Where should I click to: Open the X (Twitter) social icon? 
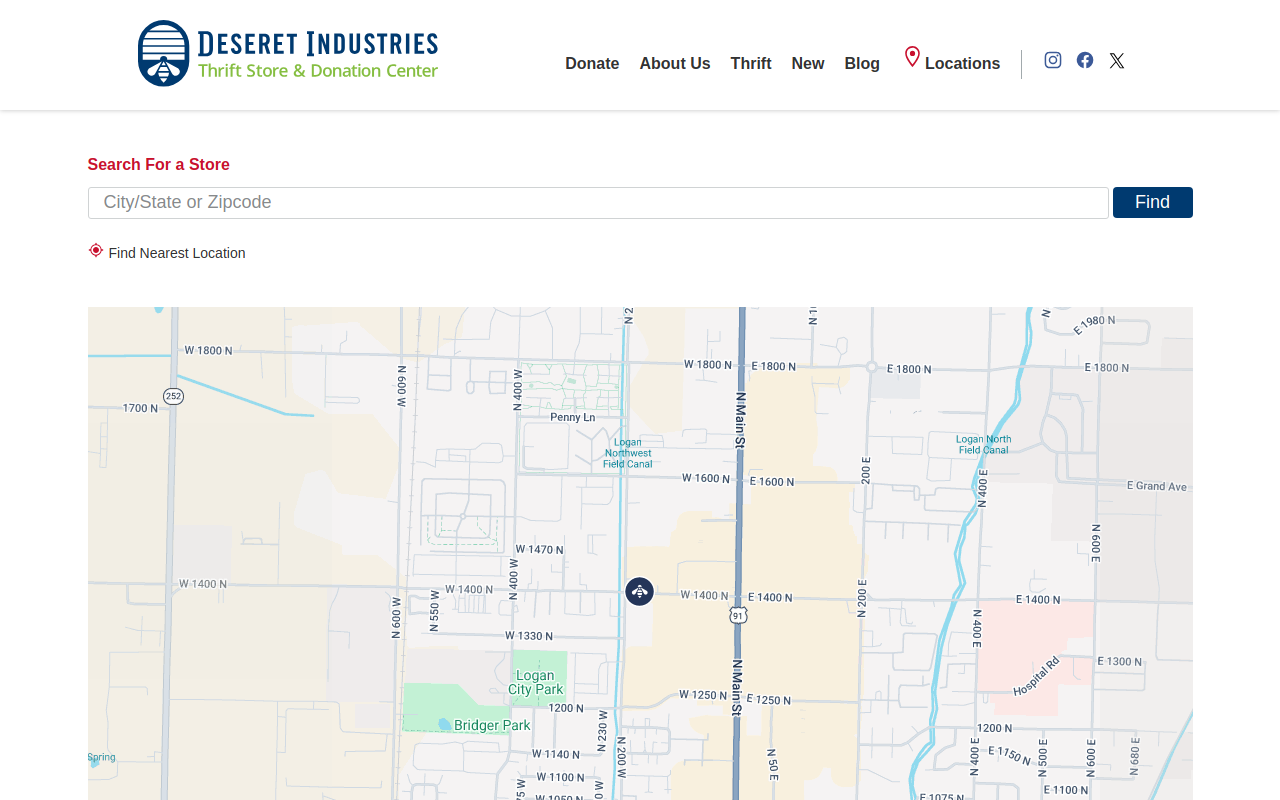pos(1117,61)
